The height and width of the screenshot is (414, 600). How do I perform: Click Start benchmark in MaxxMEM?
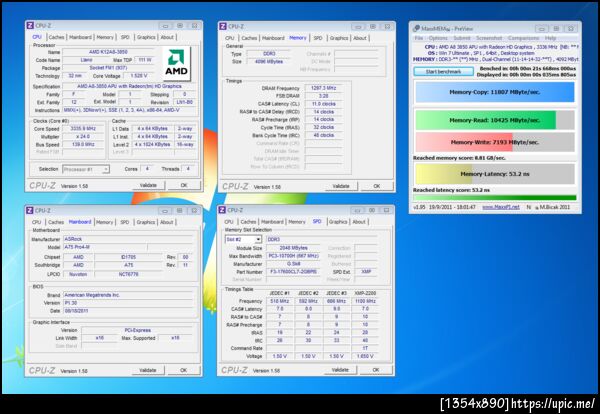coord(443,72)
